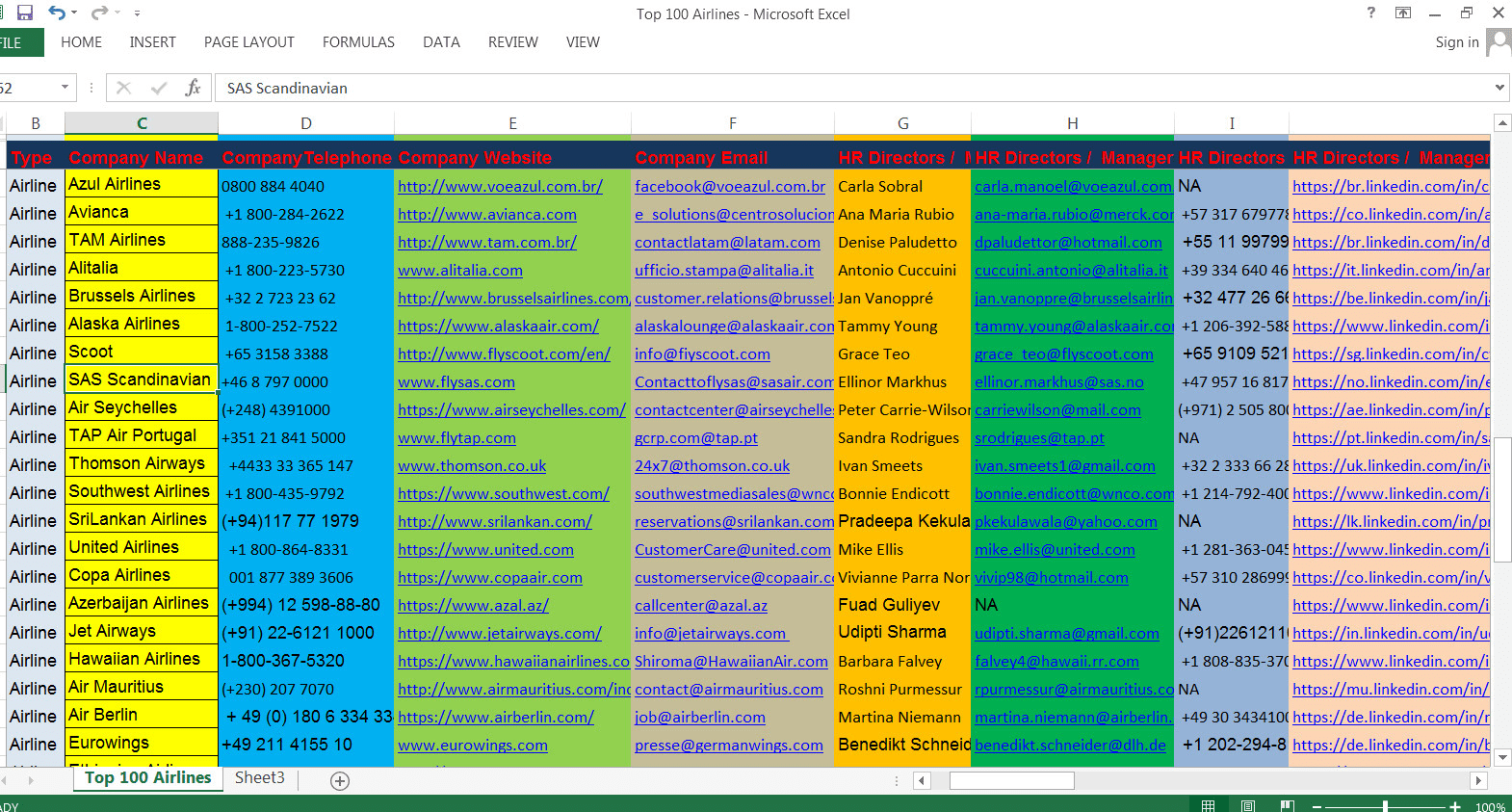This screenshot has width=1512, height=812.
Task: Click the Redo arrow icon
Action: point(99,13)
